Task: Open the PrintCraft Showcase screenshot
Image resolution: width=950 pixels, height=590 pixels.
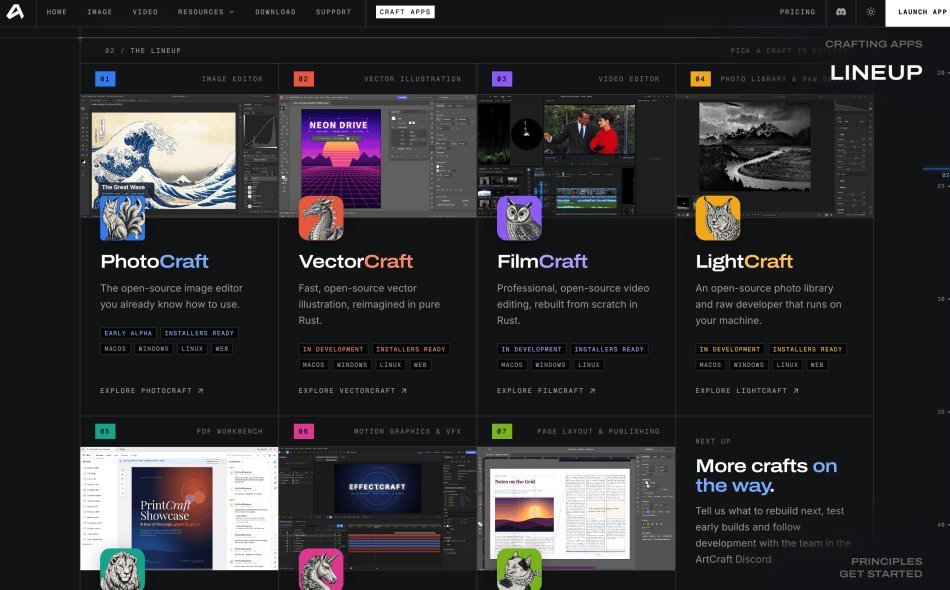Action: pyautogui.click(x=179, y=509)
